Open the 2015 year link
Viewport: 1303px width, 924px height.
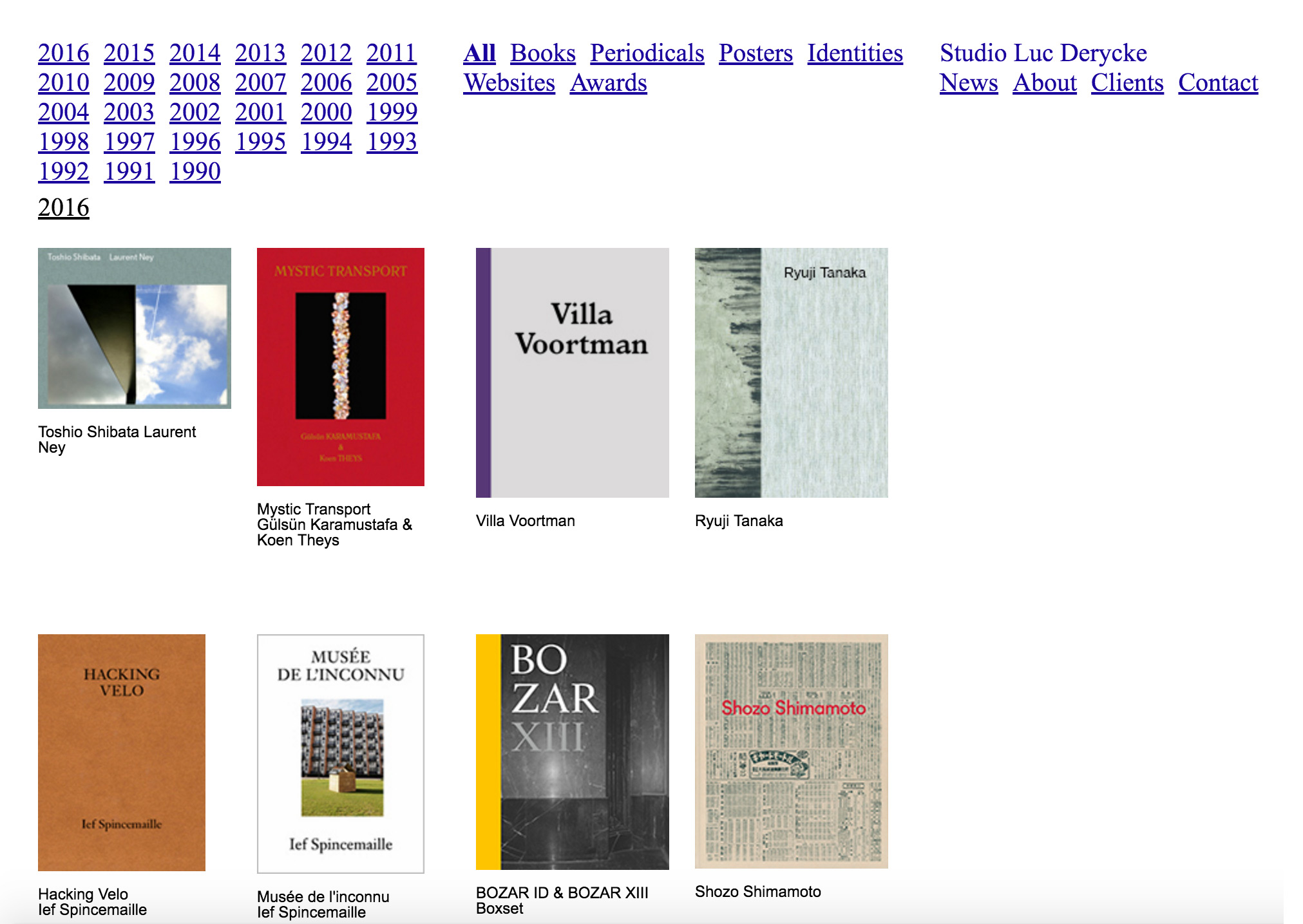(x=129, y=53)
